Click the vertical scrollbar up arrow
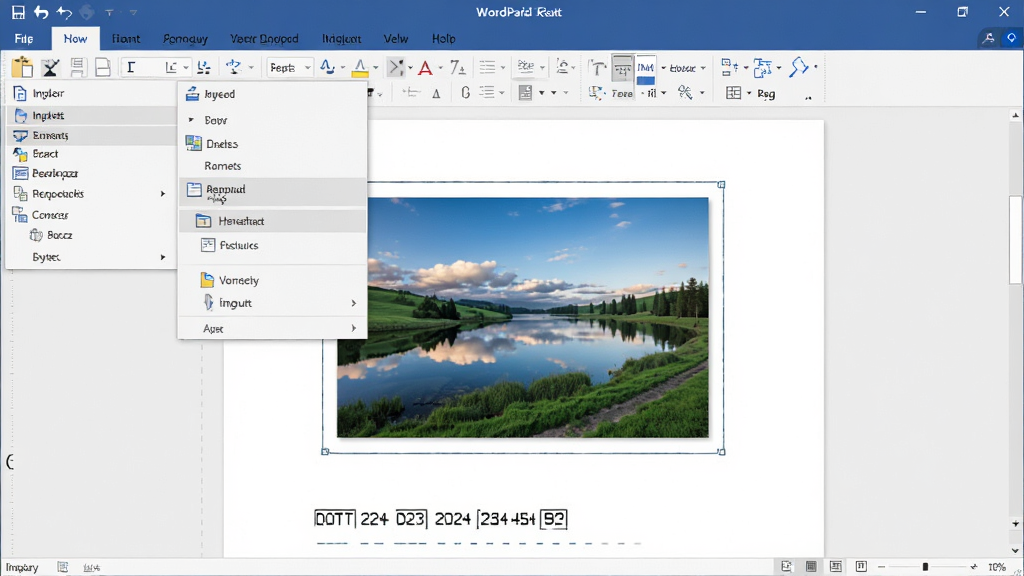Screen dimensions: 1024x576 (x=1015, y=116)
